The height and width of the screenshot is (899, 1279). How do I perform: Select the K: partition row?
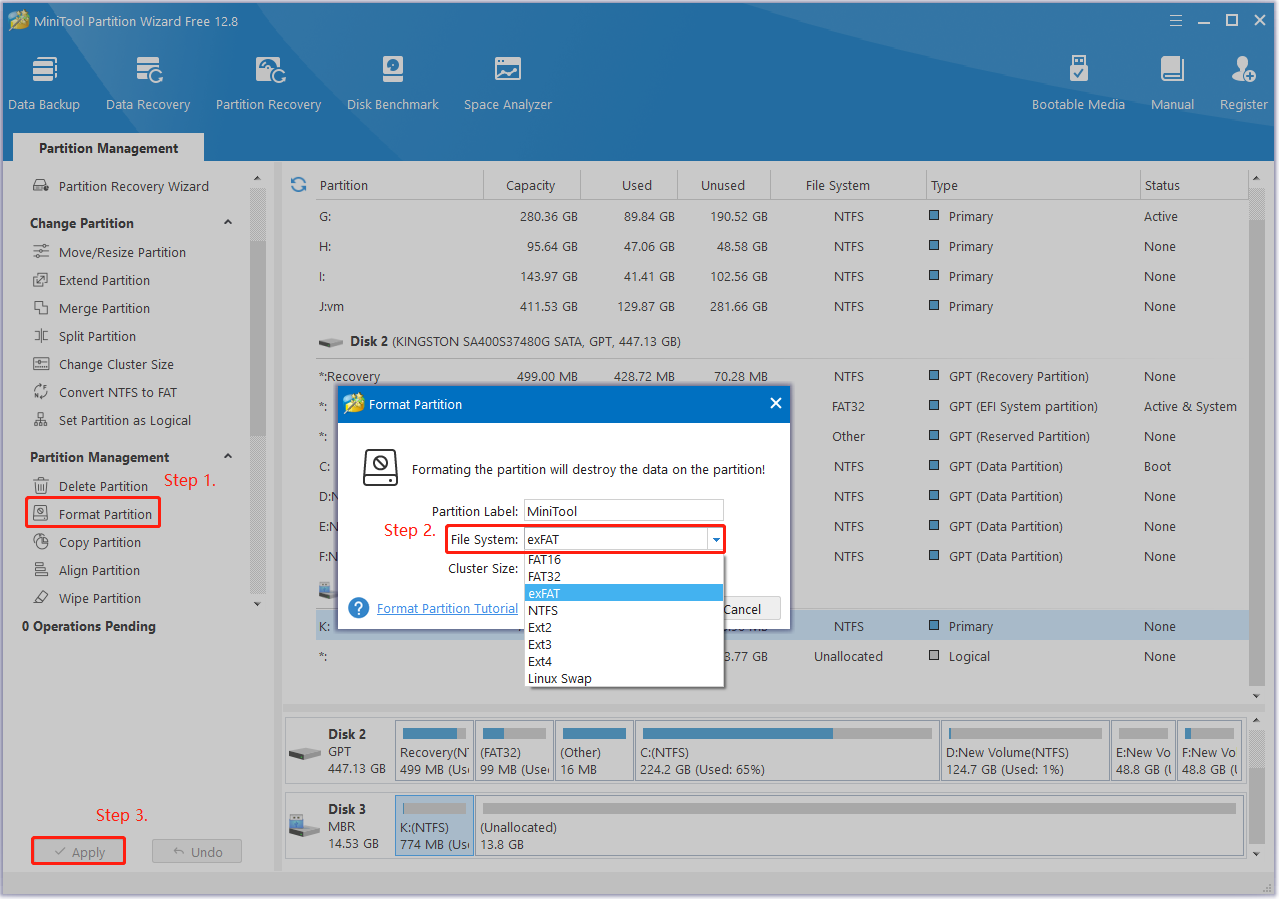coord(782,626)
